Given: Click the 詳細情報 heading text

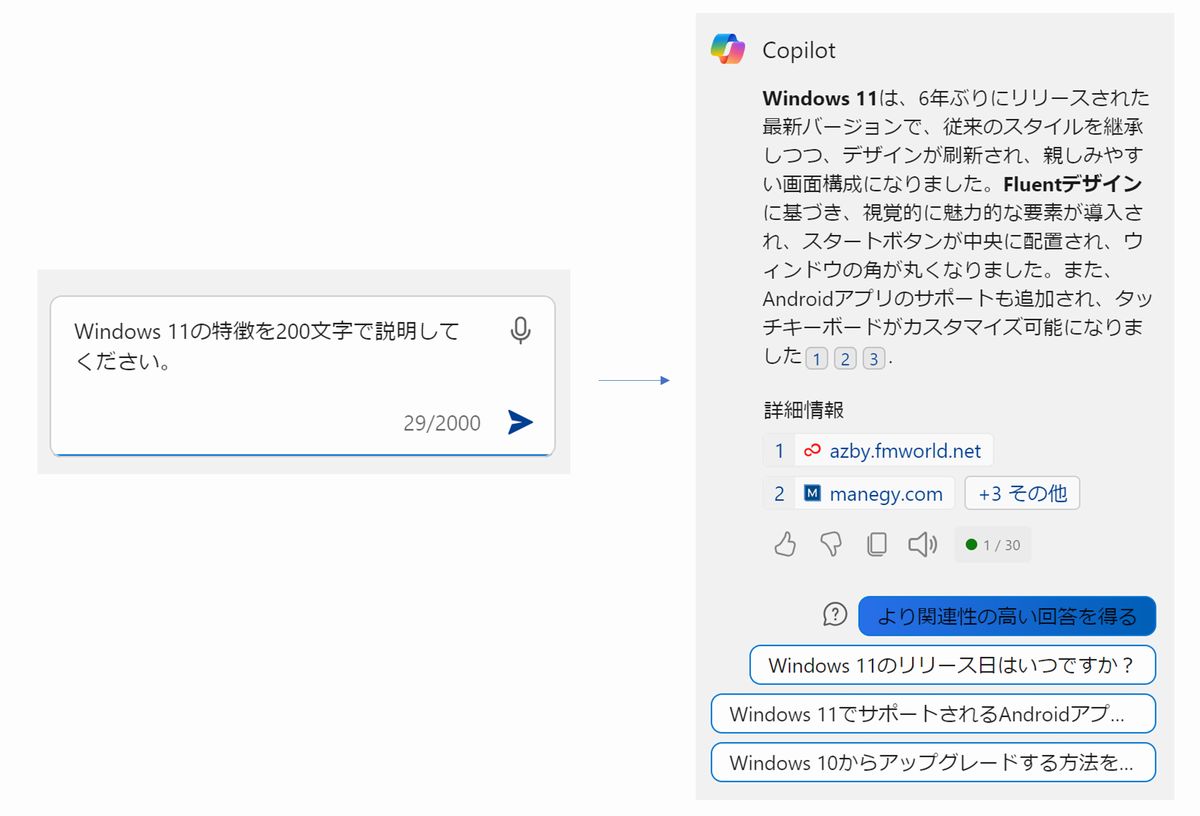Looking at the screenshot, I should pos(804,410).
